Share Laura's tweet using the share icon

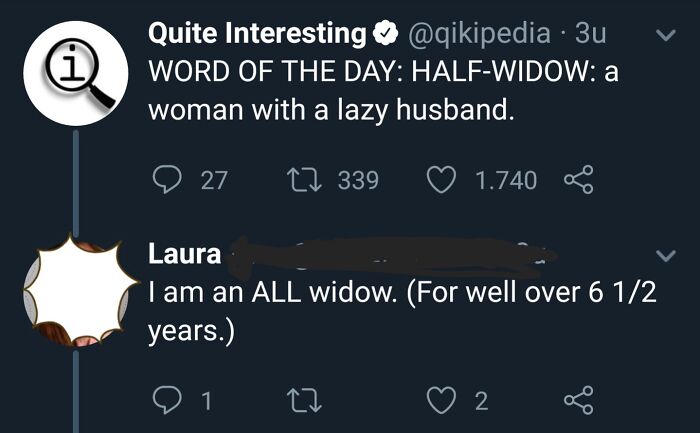point(578,402)
